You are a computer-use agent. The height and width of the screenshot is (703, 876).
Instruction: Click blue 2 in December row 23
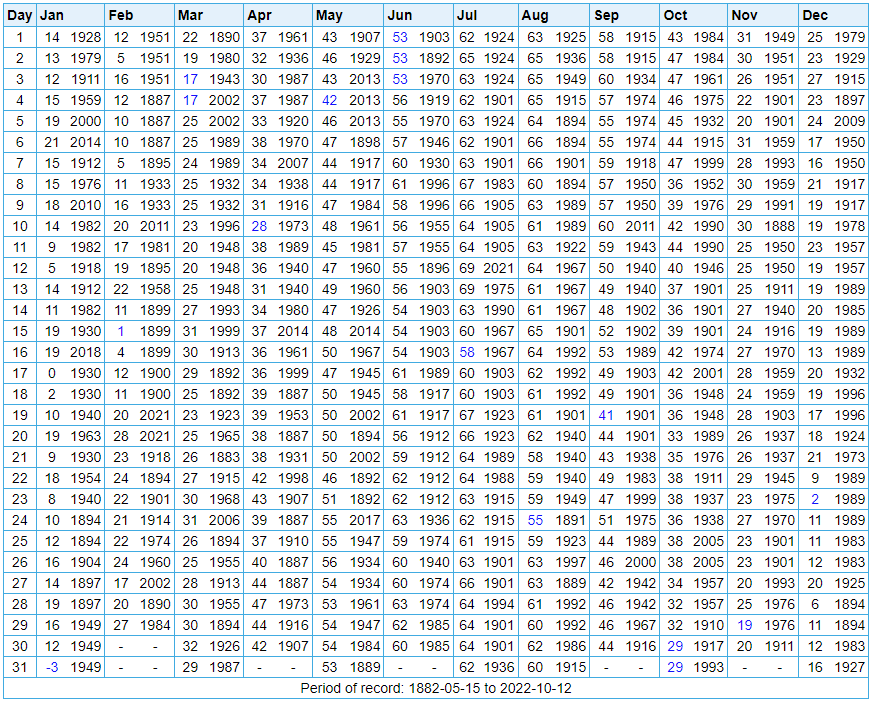click(x=815, y=499)
